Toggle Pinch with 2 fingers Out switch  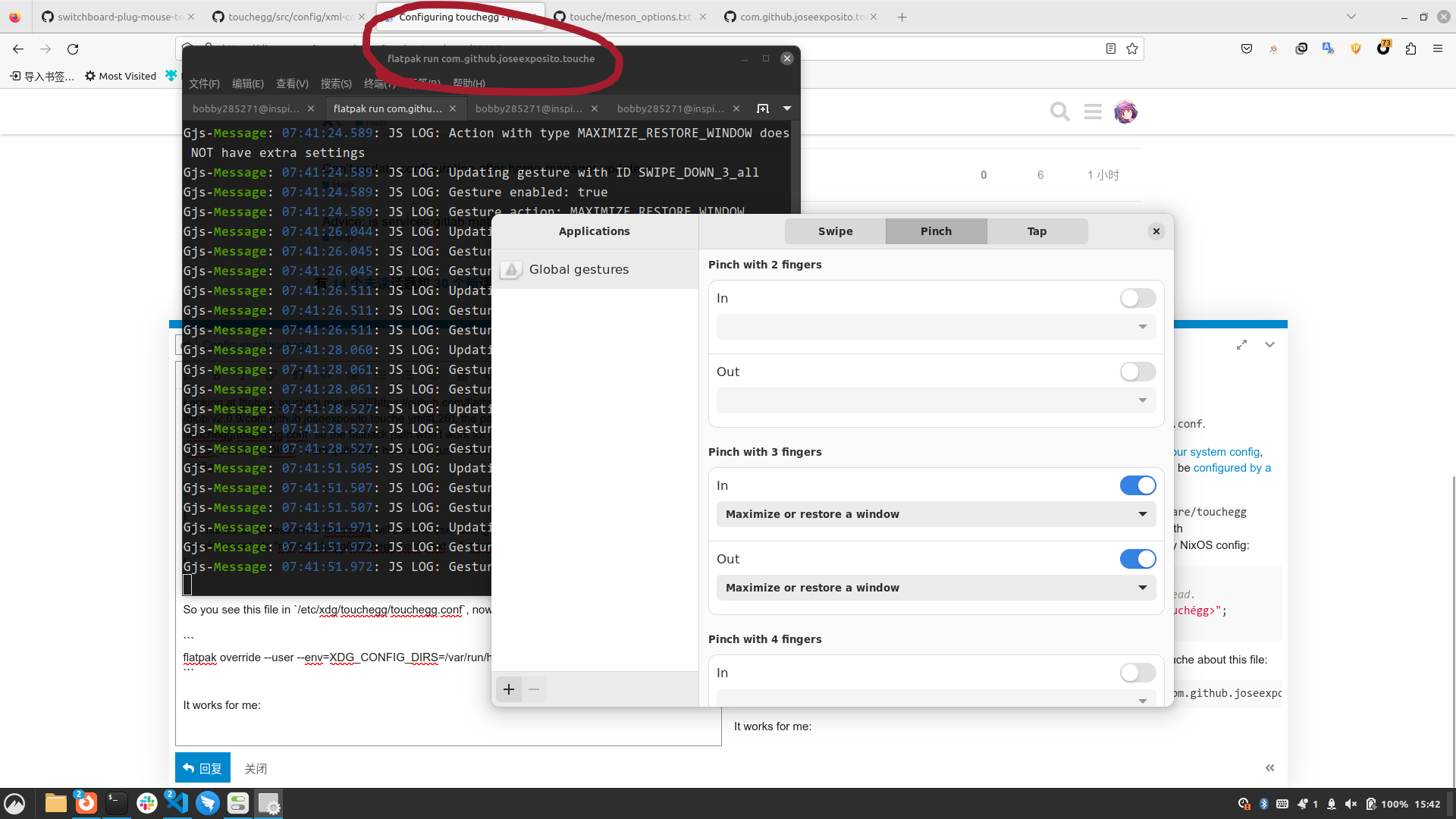[x=1137, y=372]
